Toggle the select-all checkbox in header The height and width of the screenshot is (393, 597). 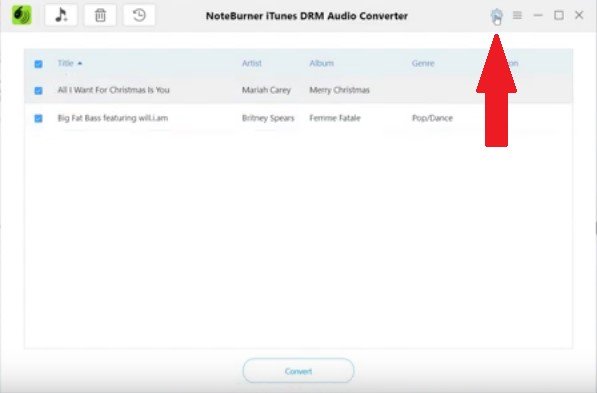coord(38,64)
